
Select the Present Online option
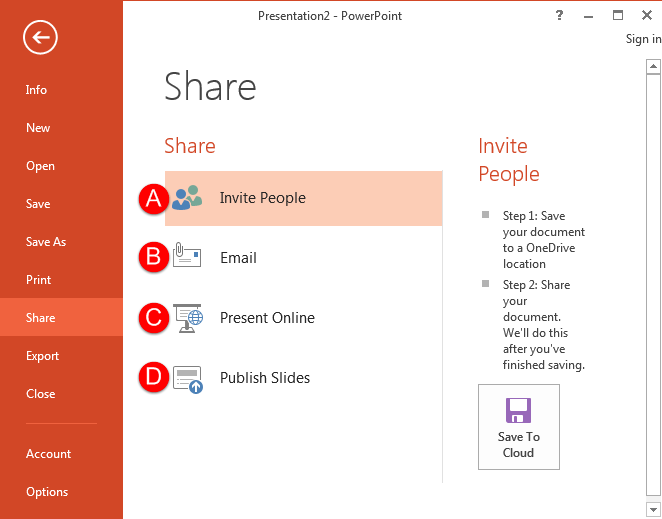304,318
